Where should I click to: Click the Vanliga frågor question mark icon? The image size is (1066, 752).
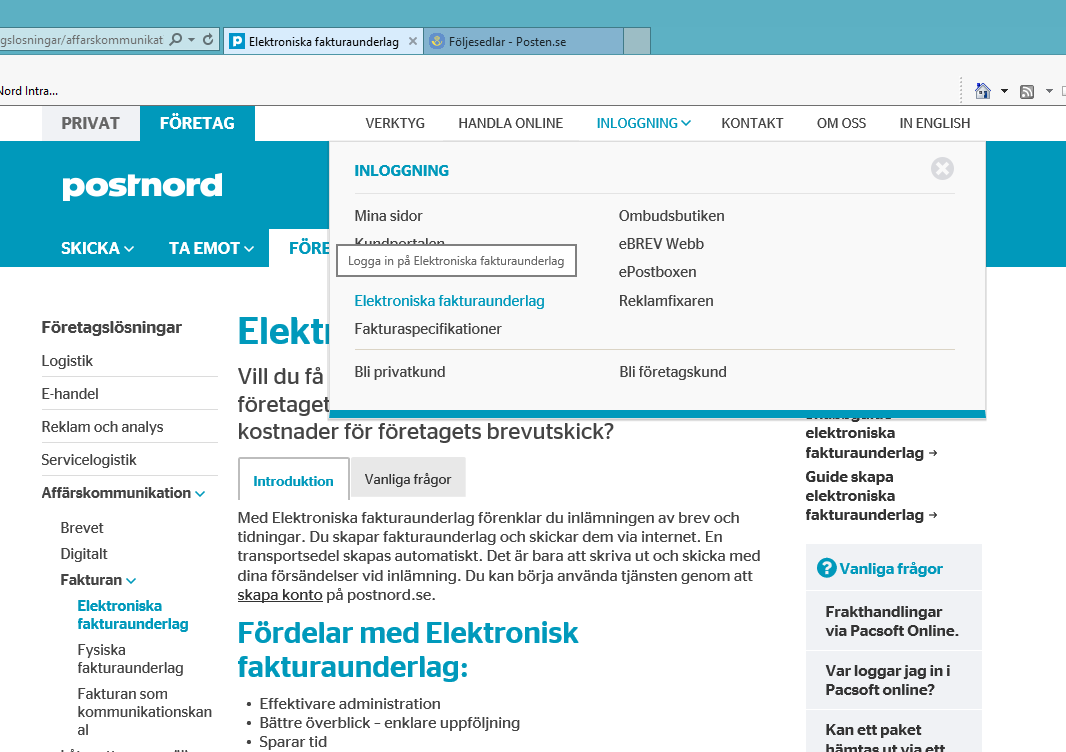pyautogui.click(x=827, y=568)
